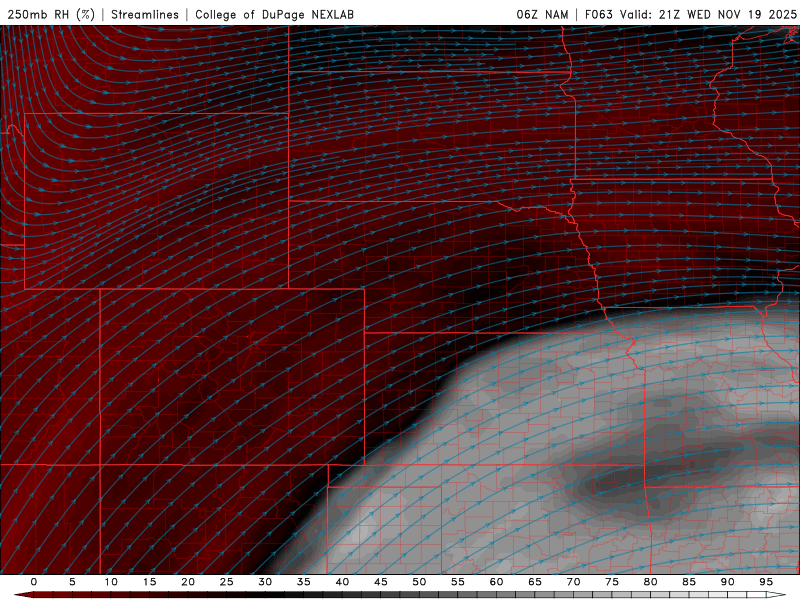Click the '25' colorbar scale label
This screenshot has width=800, height=600.
227,582
